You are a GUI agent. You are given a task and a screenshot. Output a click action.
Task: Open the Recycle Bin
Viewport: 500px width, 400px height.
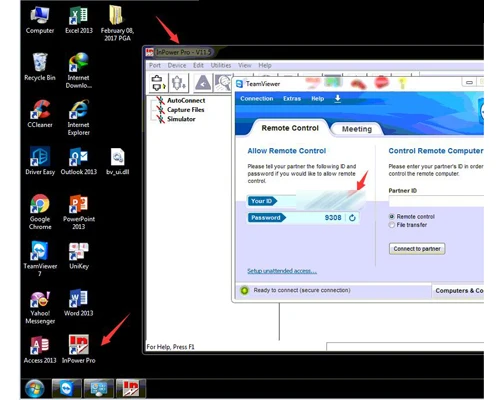coord(40,67)
